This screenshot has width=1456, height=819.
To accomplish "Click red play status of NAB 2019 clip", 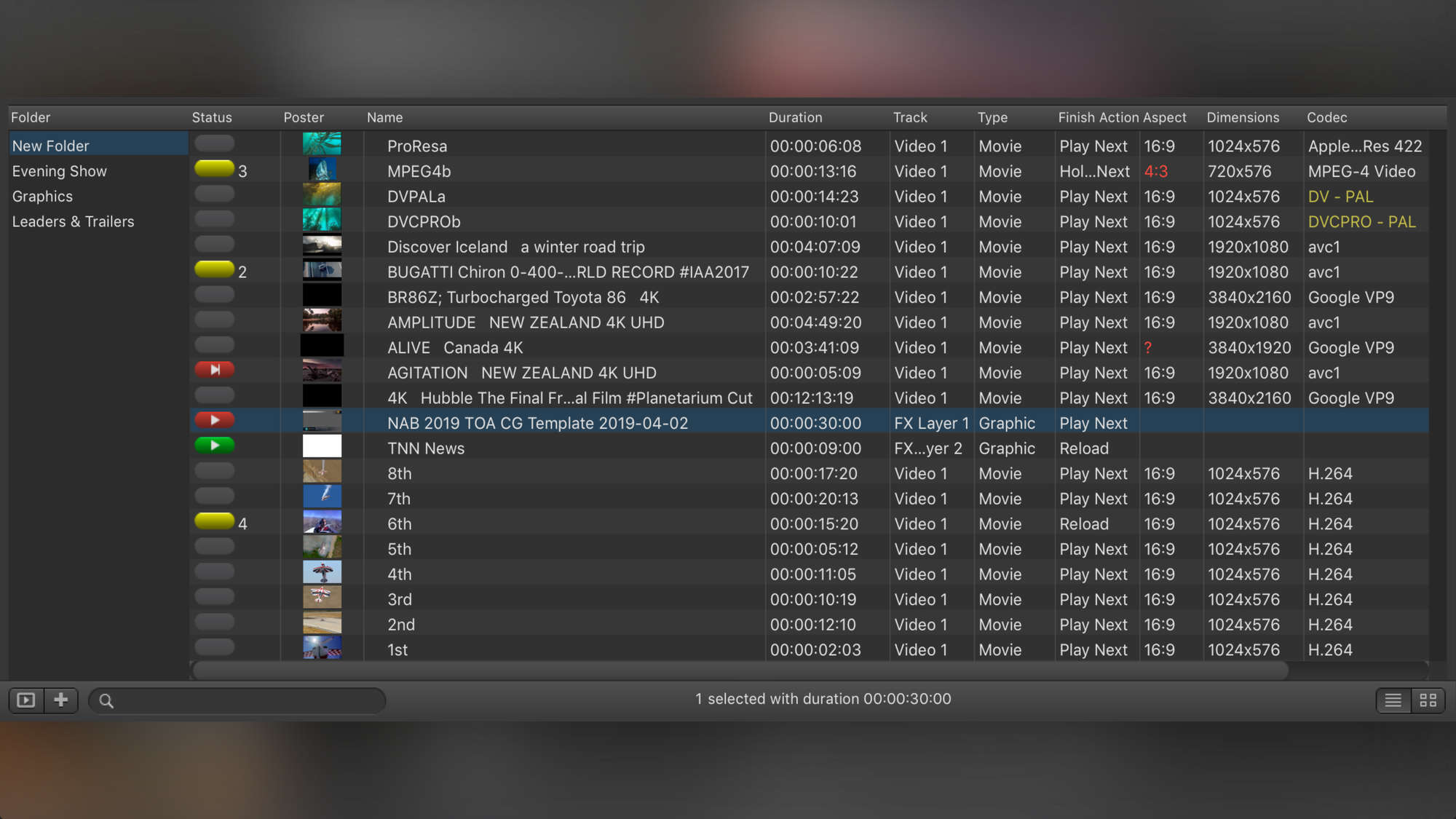I will click(x=214, y=420).
